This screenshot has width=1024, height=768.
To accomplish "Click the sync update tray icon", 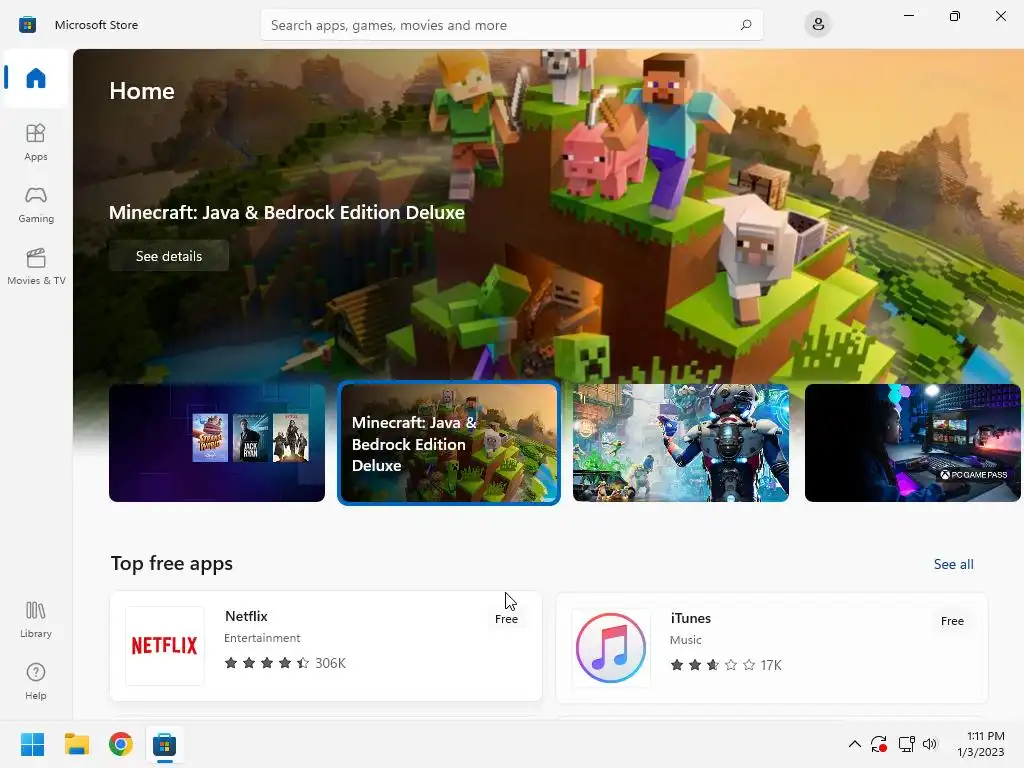I will [x=879, y=744].
